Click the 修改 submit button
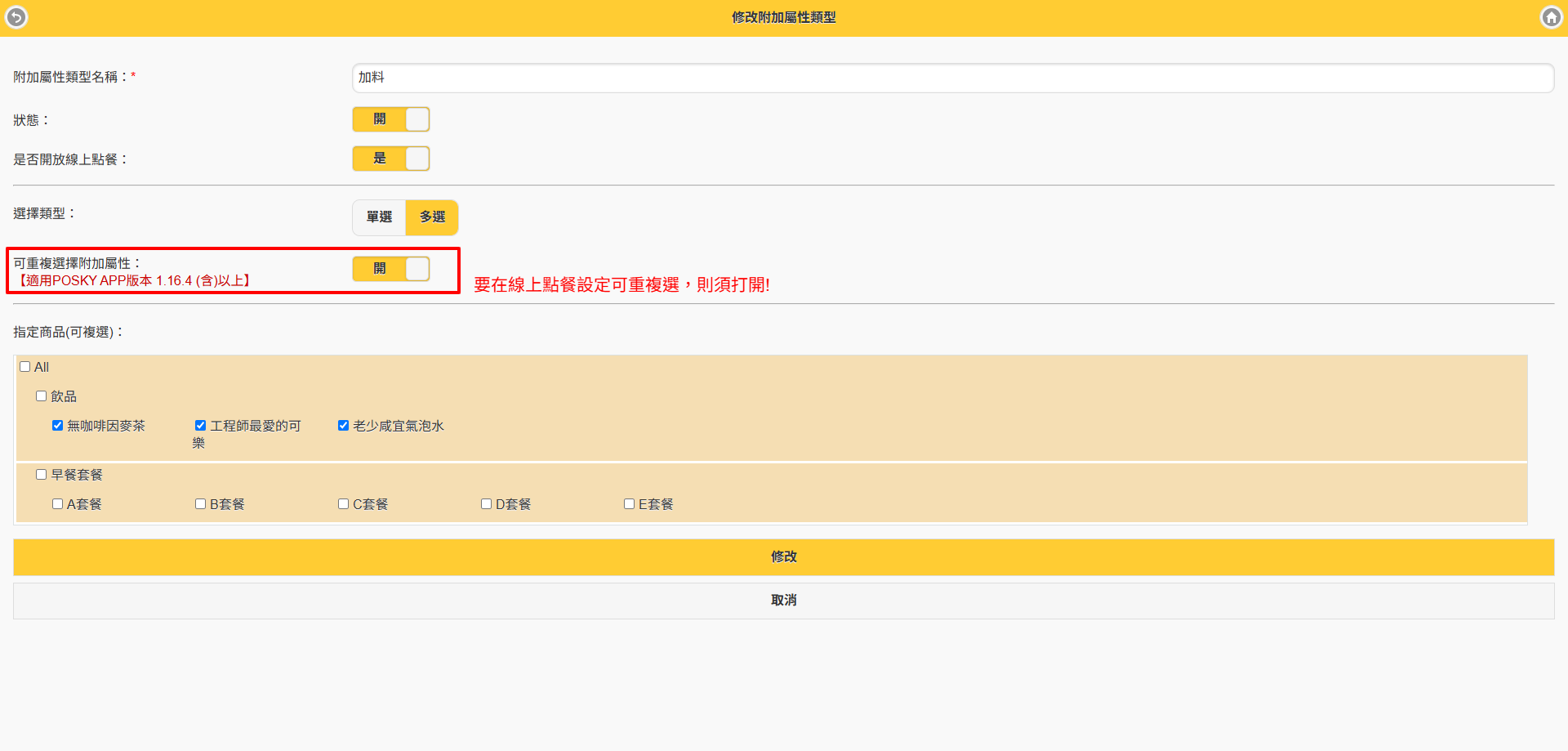 click(x=783, y=557)
